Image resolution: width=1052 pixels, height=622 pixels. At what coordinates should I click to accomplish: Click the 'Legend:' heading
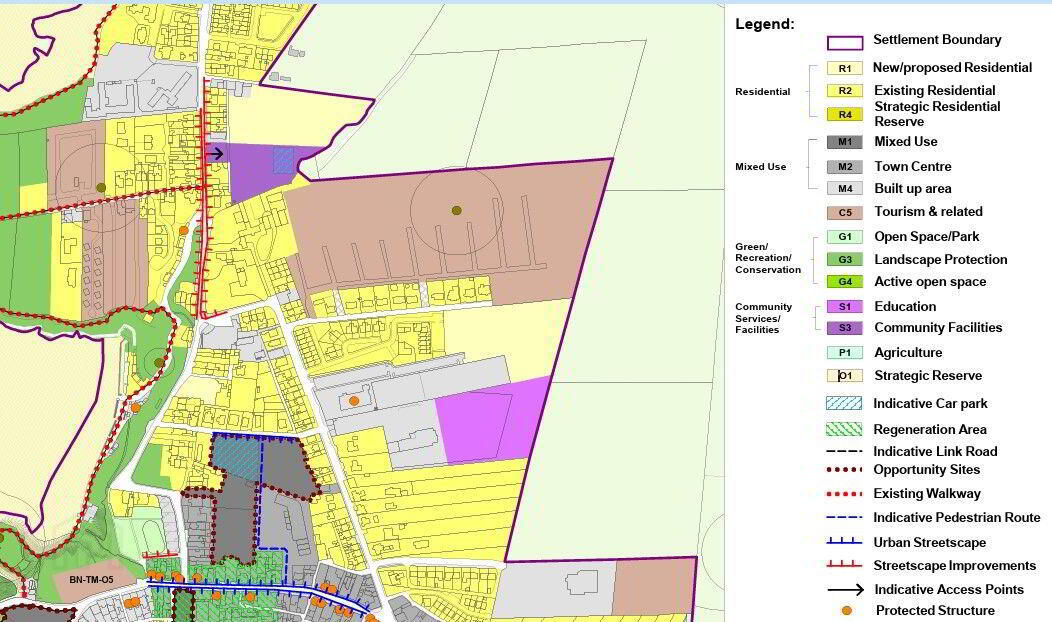(x=765, y=24)
